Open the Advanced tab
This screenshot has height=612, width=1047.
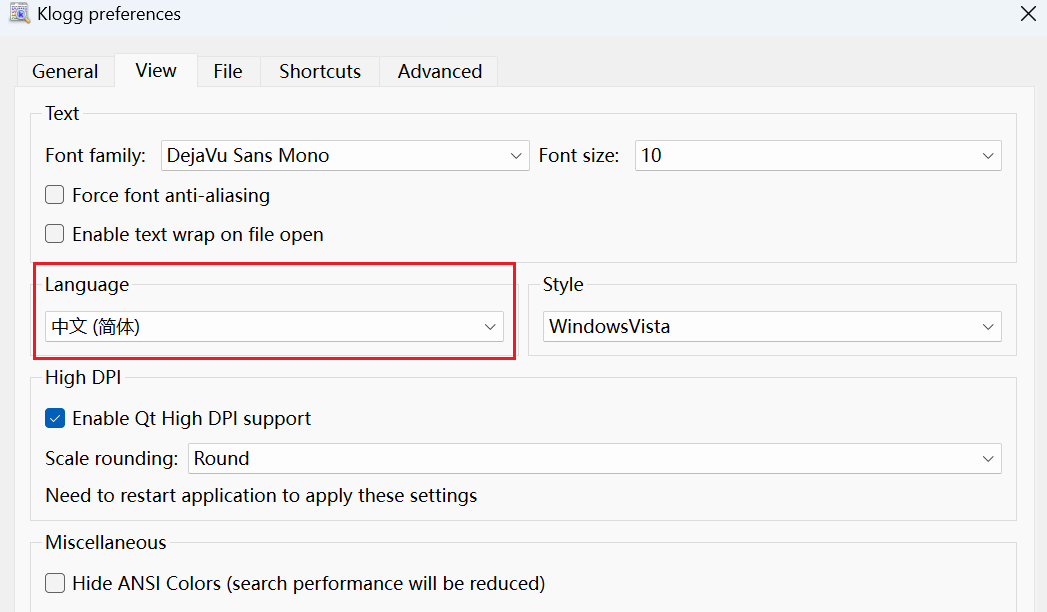click(x=440, y=71)
